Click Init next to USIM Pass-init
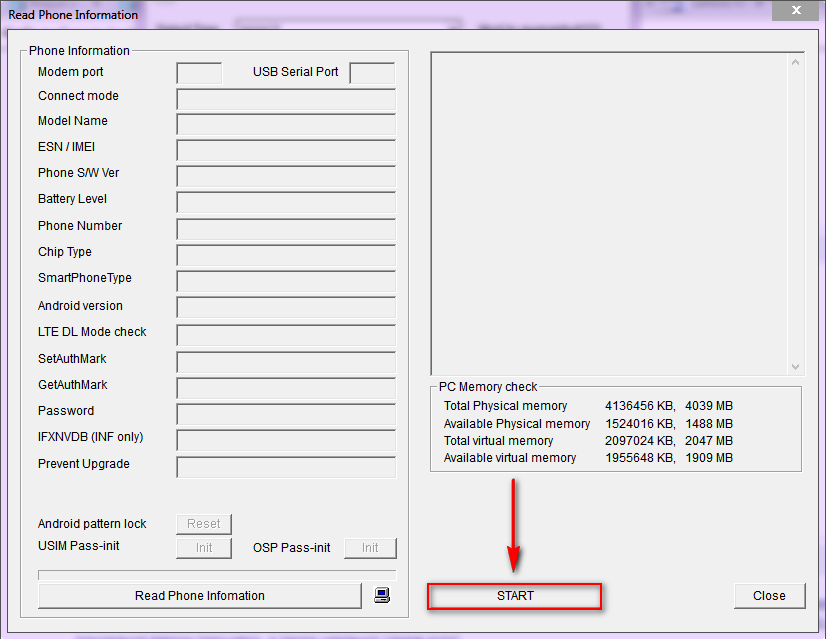This screenshot has width=826, height=639. (204, 548)
